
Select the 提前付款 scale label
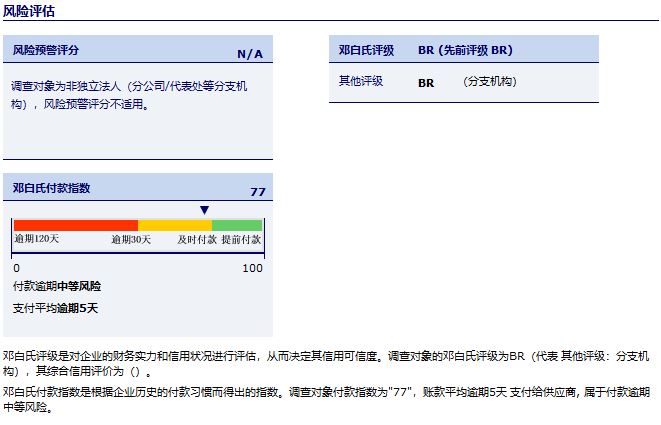(x=241, y=239)
